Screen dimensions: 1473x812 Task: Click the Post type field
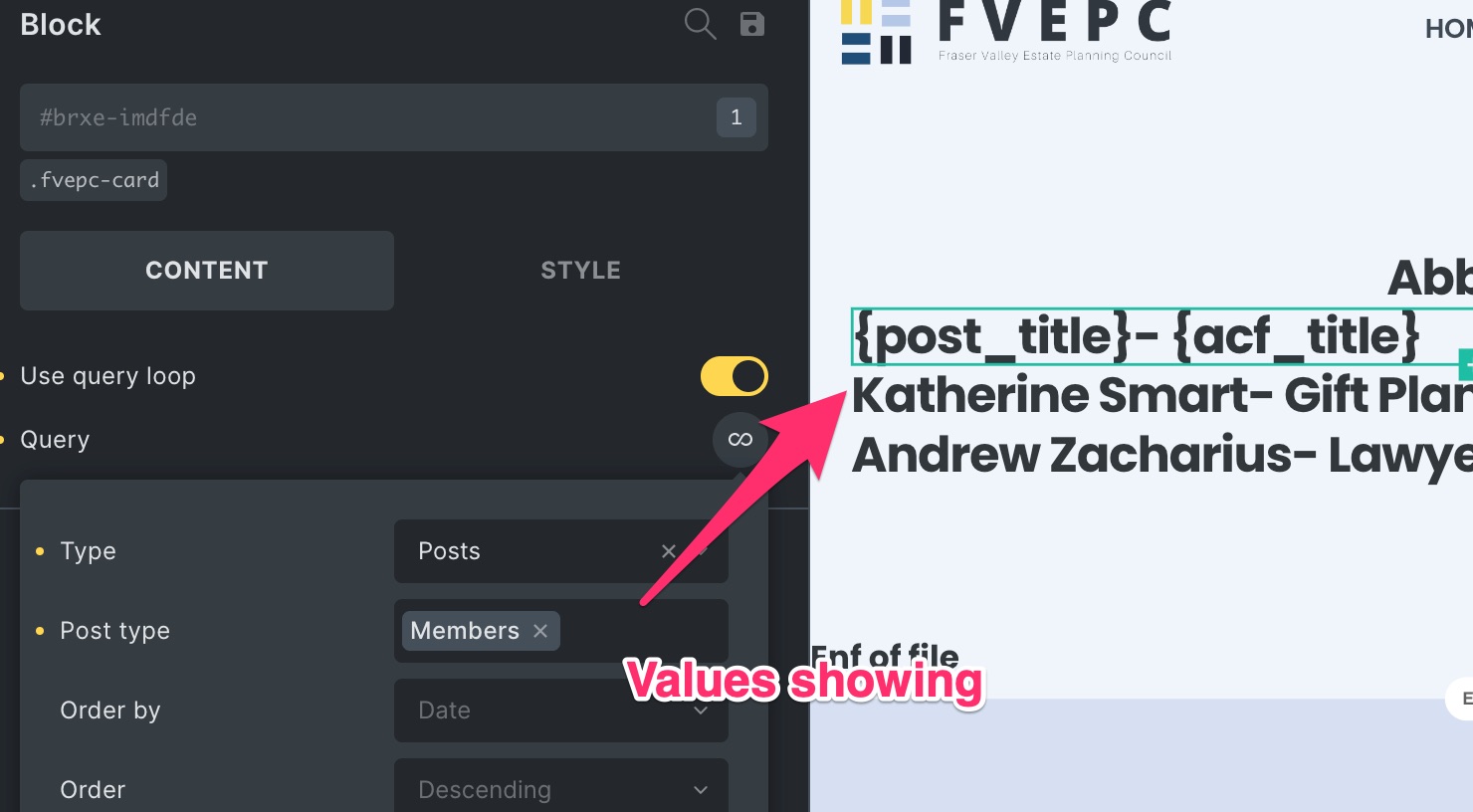click(x=561, y=631)
